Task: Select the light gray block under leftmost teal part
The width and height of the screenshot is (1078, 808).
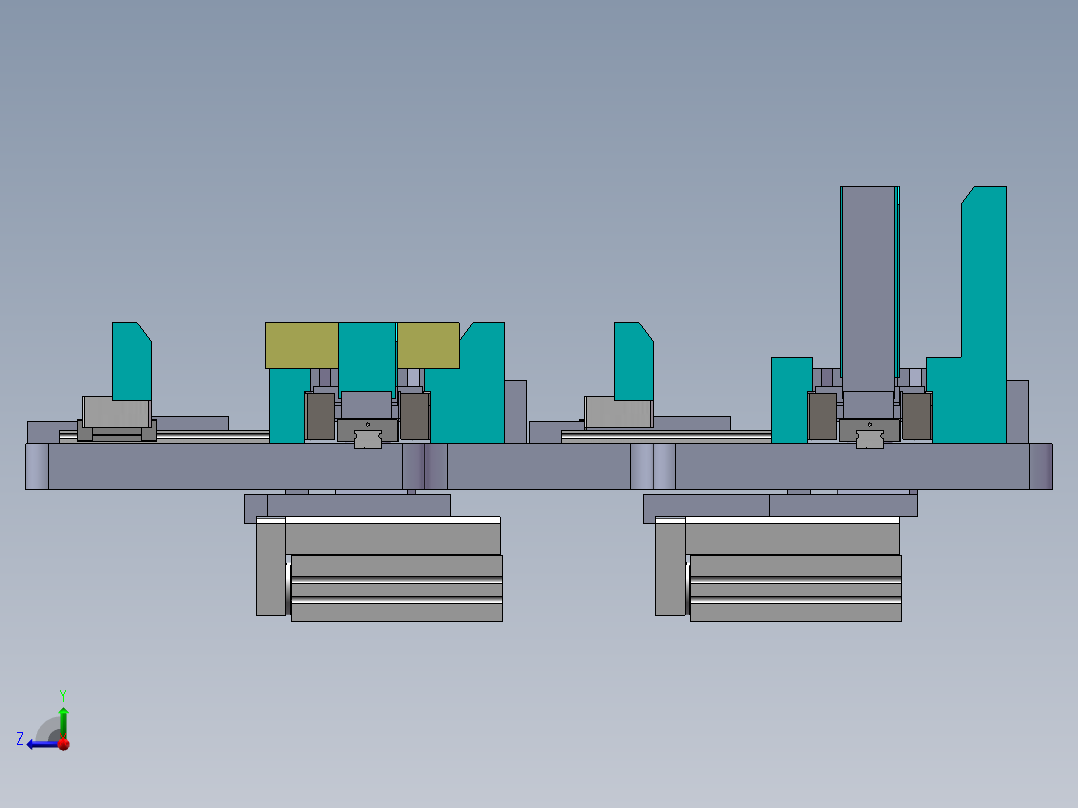Action: click(116, 412)
